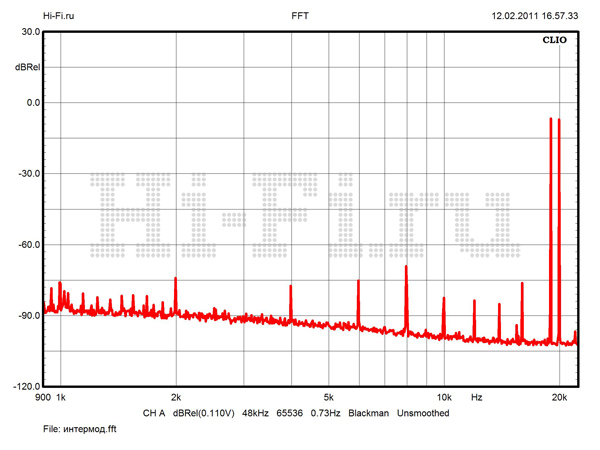Click the 5k frequency axis label
This screenshot has height=450, width=600.
pos(328,398)
